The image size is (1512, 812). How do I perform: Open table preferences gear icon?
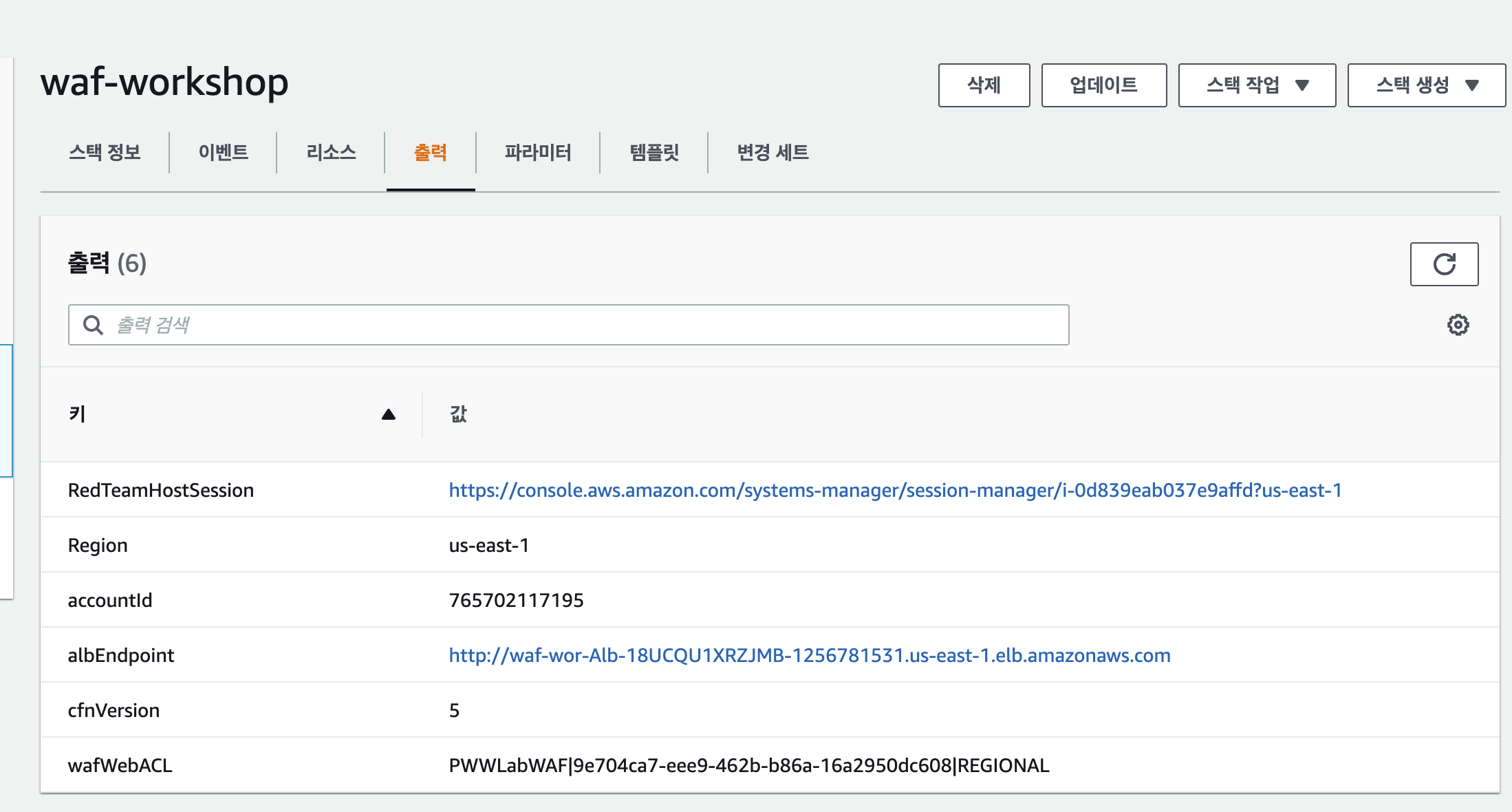1458,325
